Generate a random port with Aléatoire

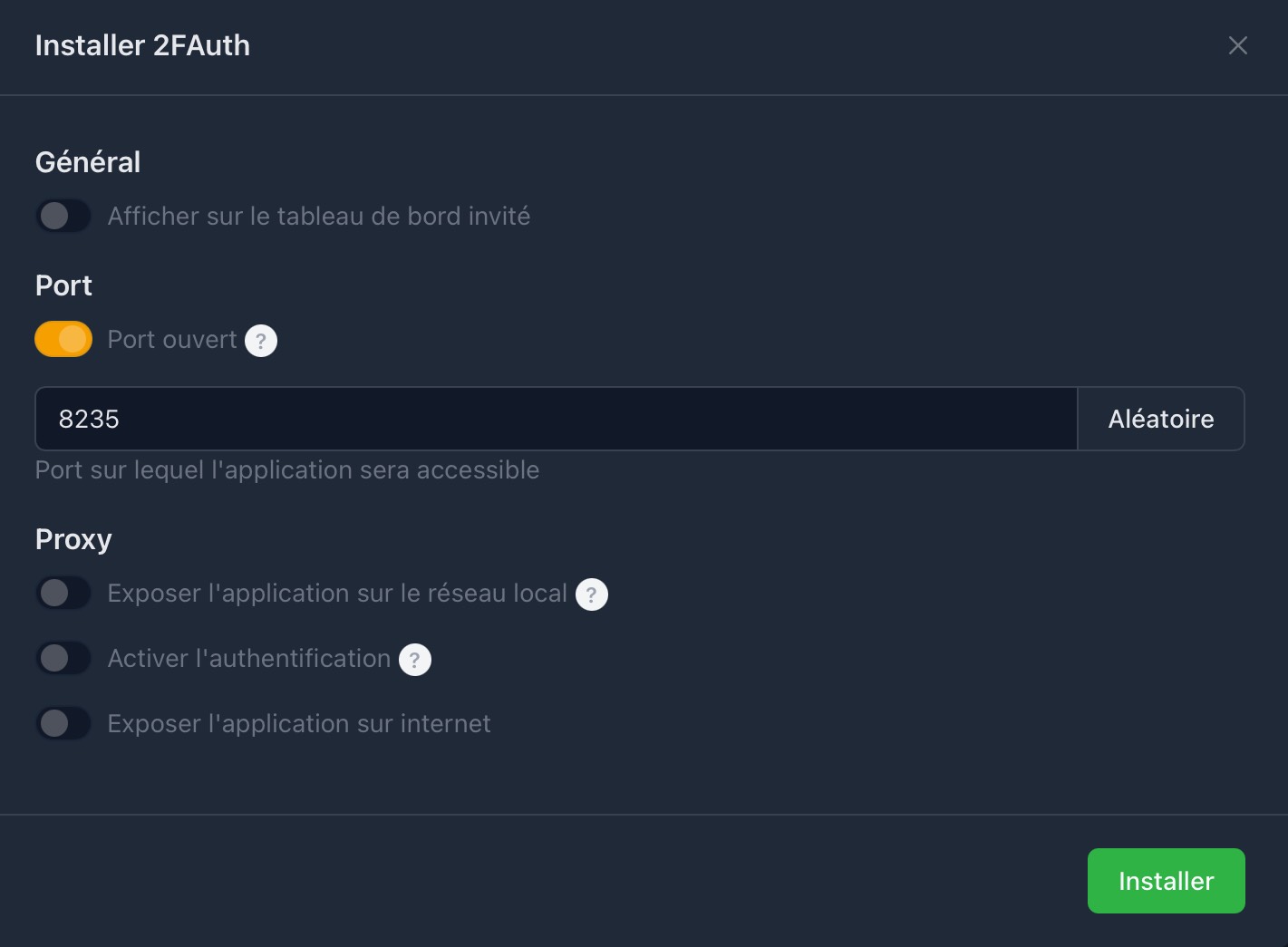(1161, 419)
